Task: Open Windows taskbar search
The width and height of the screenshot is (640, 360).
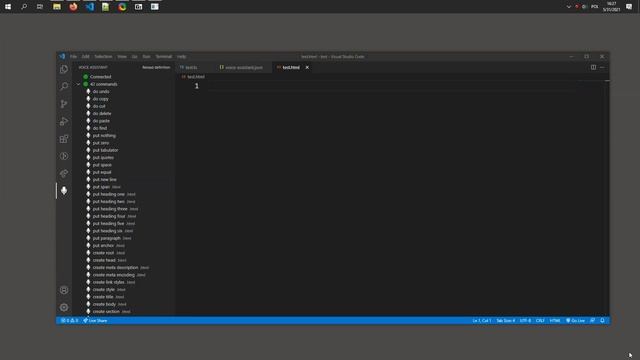Action: click(24, 7)
